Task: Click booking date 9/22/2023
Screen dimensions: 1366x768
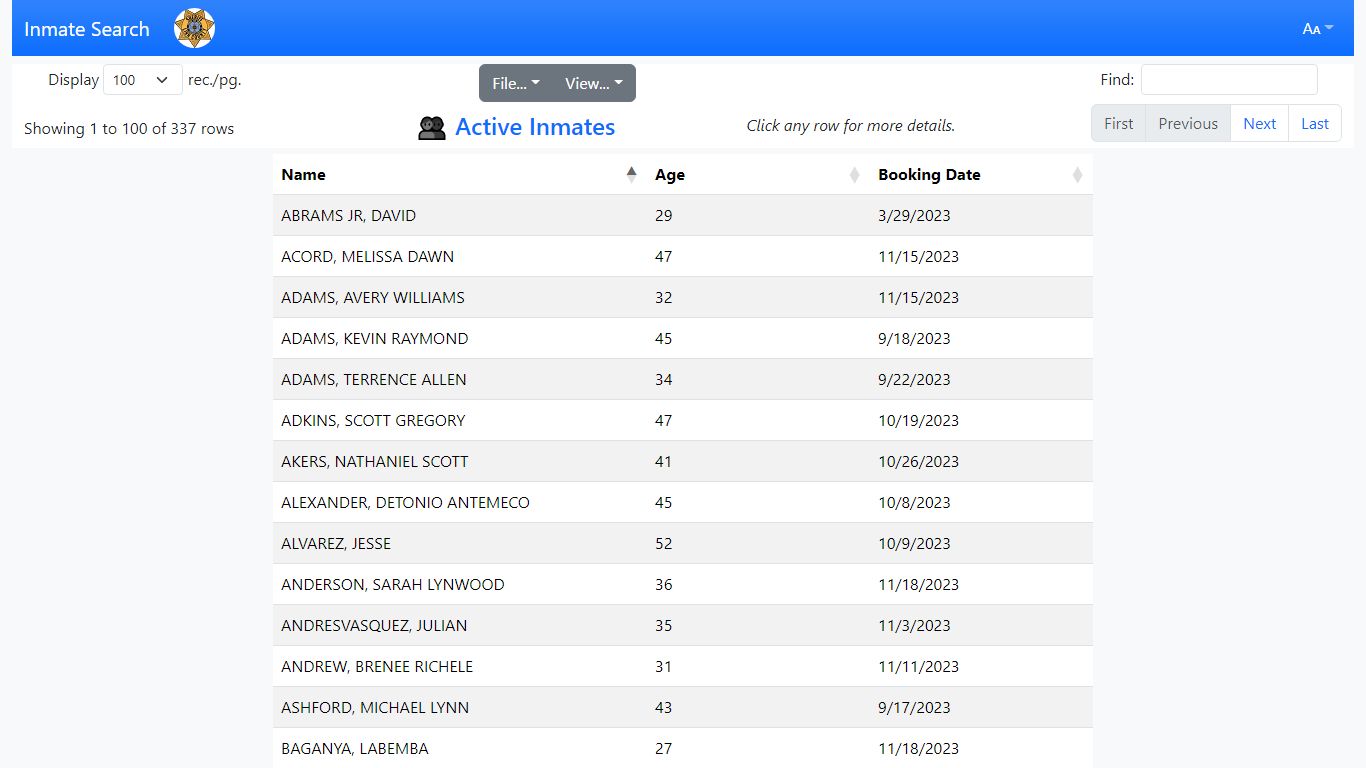Action: [914, 379]
